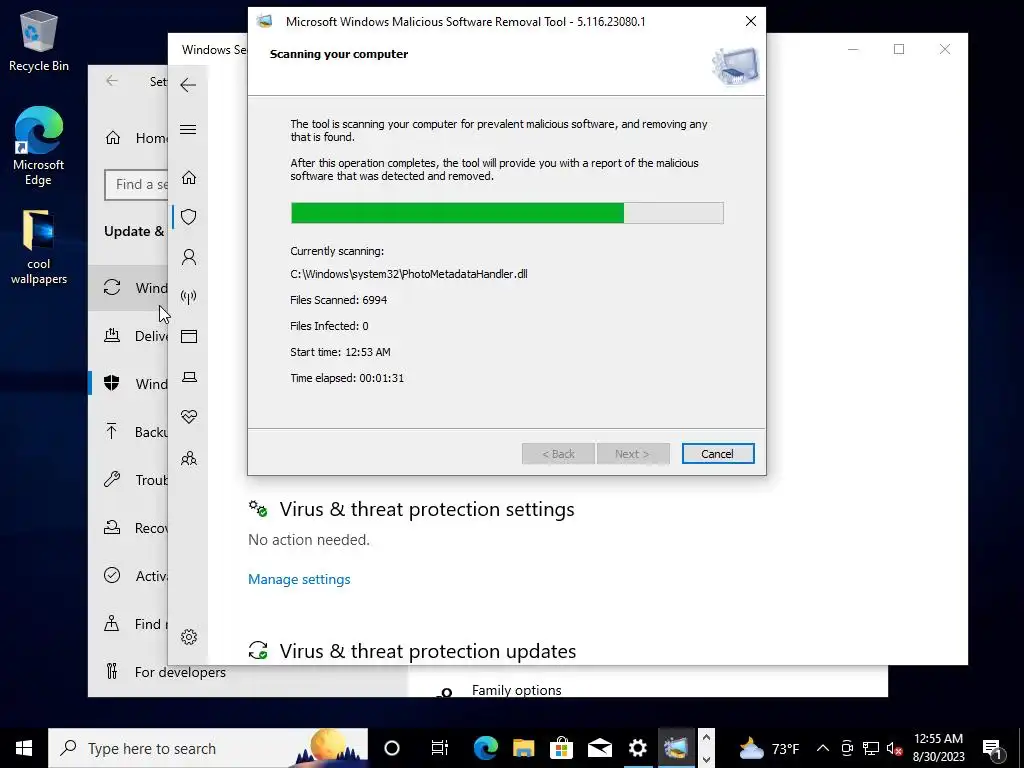The height and width of the screenshot is (768, 1024).
Task: Show hidden system tray icons
Action: (823, 748)
